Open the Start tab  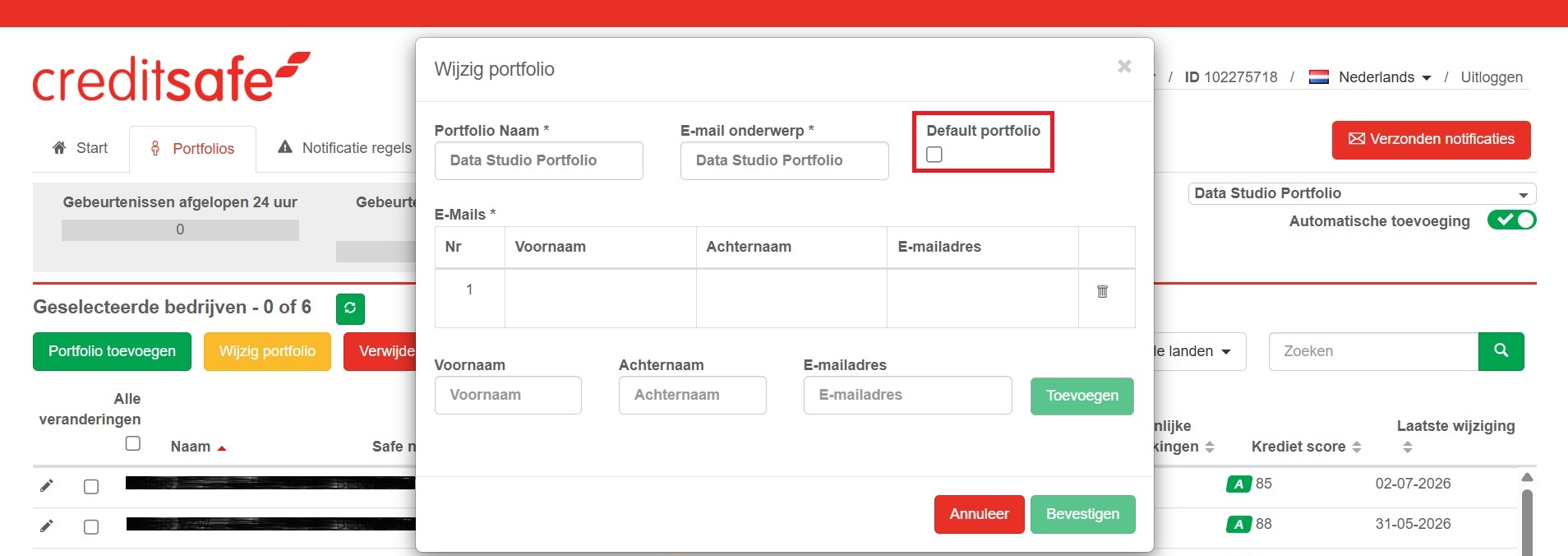click(x=80, y=148)
